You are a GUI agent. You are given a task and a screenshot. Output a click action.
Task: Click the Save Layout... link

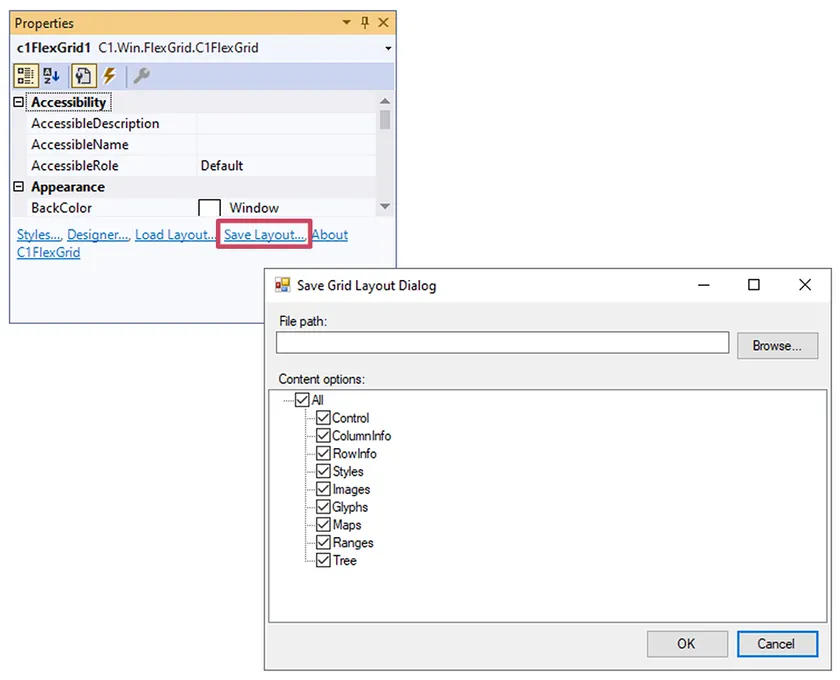click(x=264, y=235)
